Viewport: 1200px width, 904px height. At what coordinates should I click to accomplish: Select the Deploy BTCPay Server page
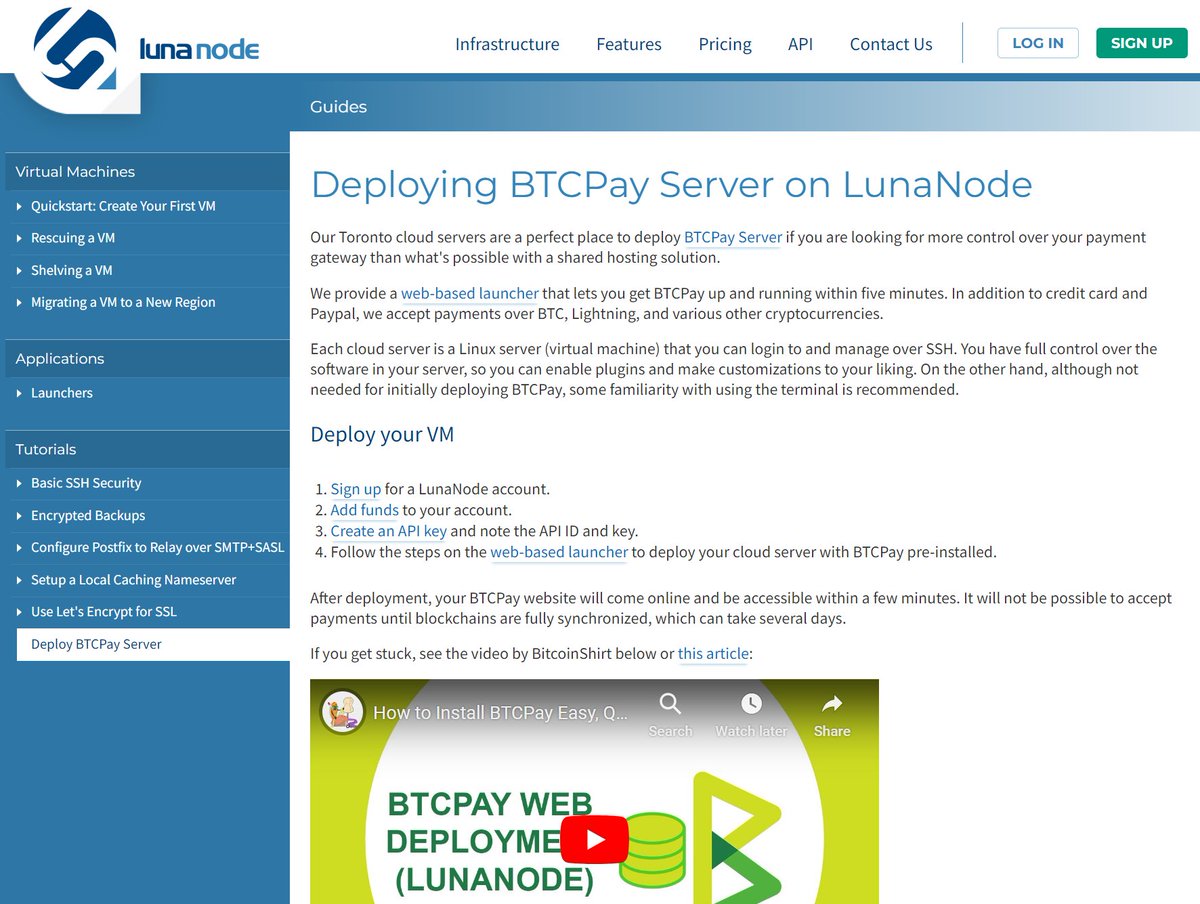96,644
